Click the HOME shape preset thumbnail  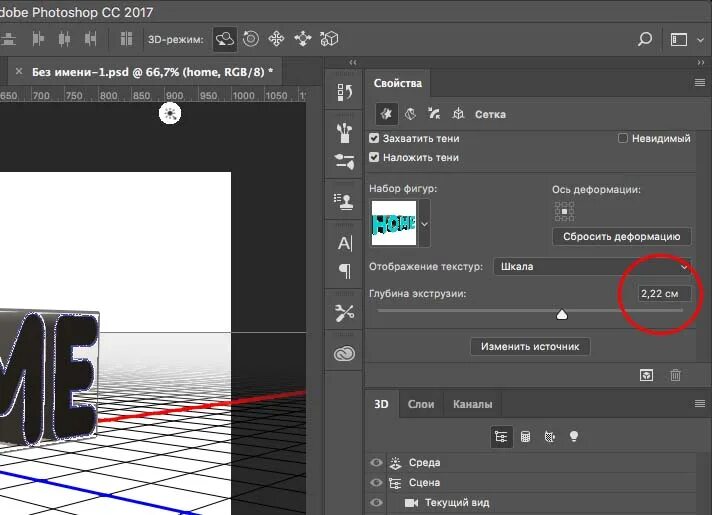(394, 223)
